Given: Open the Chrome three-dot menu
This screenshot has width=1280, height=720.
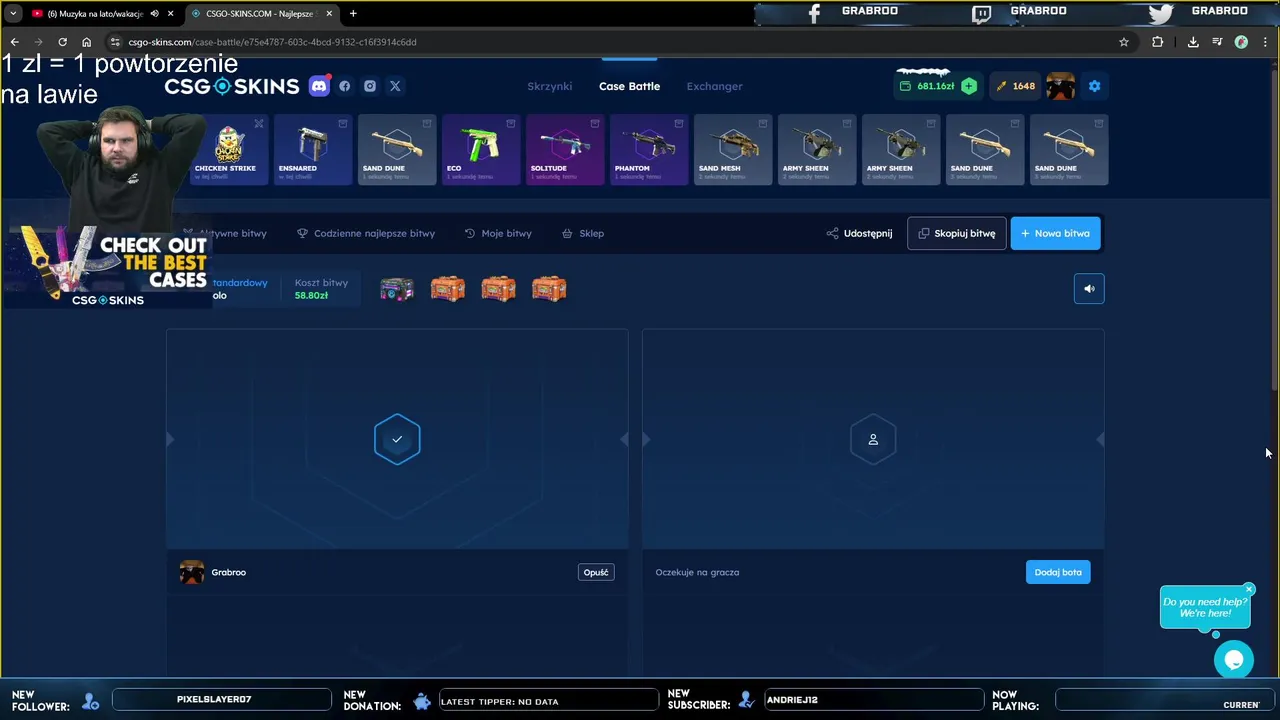Looking at the screenshot, I should (x=1265, y=42).
